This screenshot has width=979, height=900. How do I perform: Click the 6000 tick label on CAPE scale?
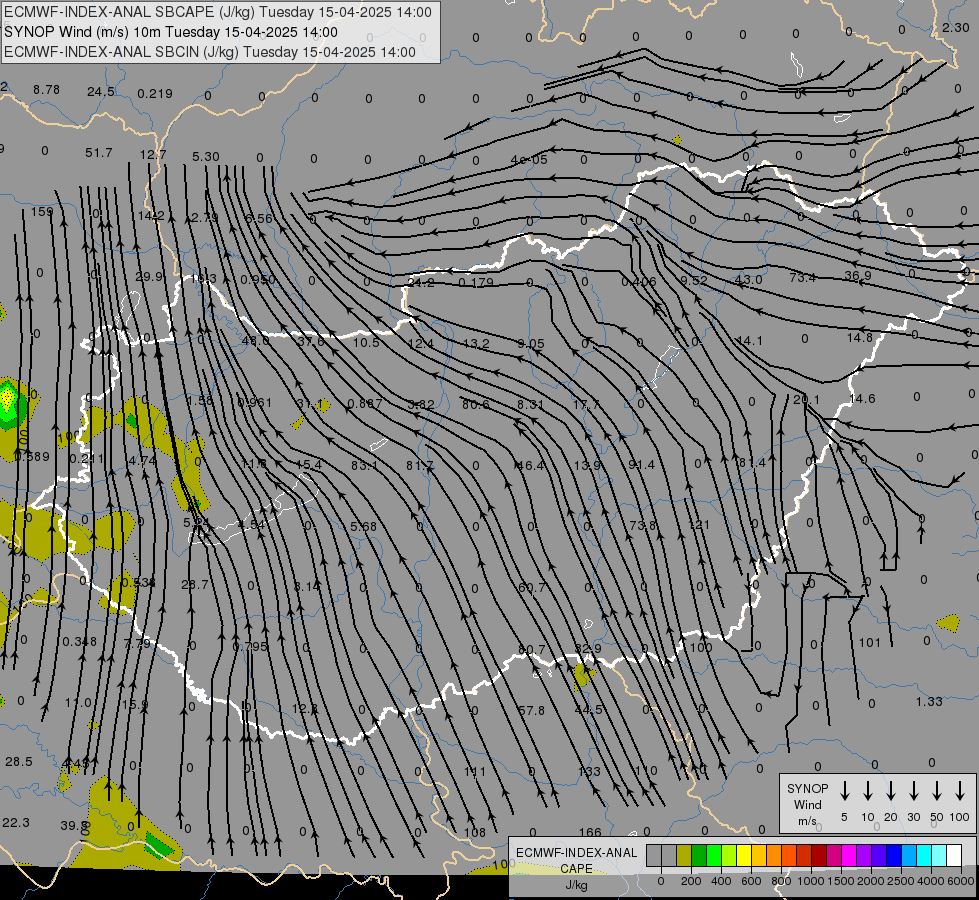click(x=962, y=881)
